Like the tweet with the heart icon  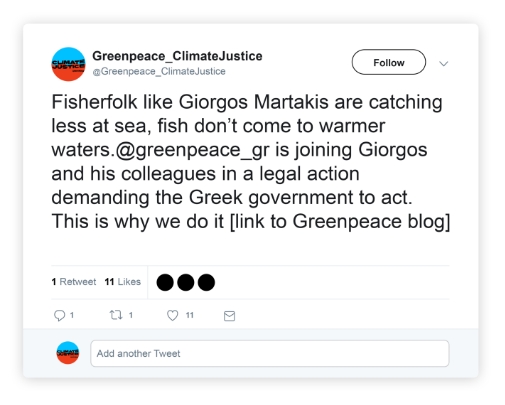click(x=172, y=315)
